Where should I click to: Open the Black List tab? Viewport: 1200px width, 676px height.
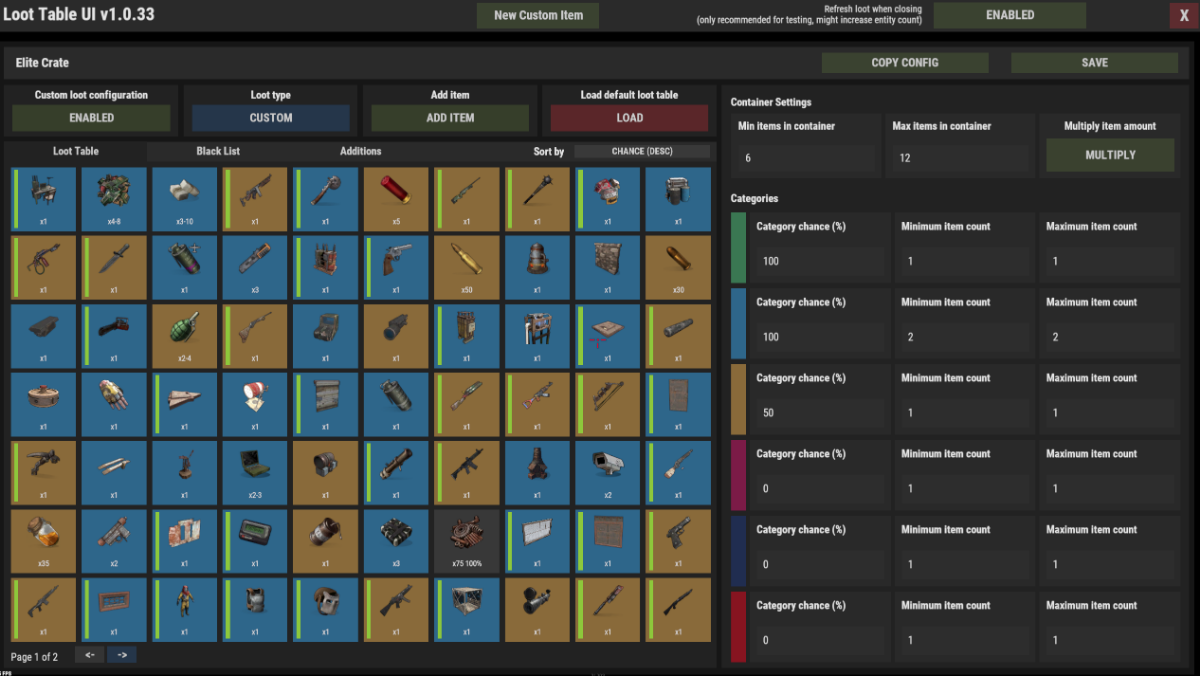pos(218,152)
